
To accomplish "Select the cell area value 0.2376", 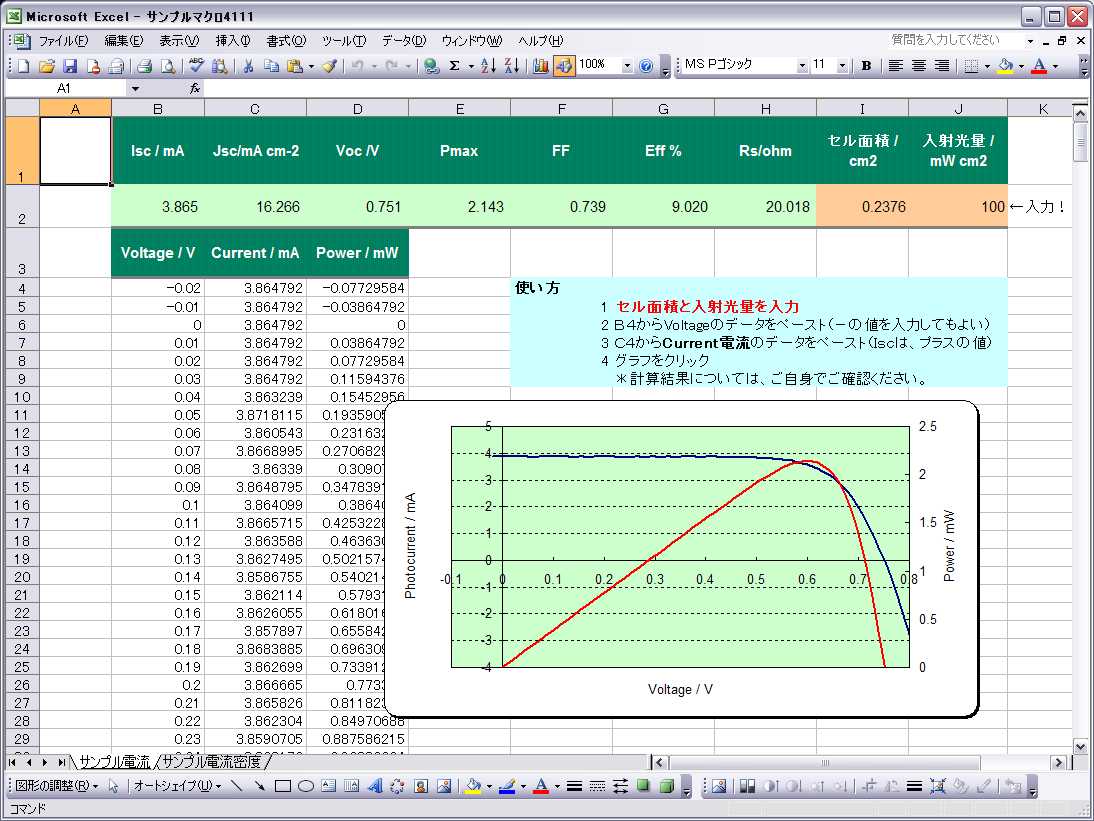I will pos(862,206).
